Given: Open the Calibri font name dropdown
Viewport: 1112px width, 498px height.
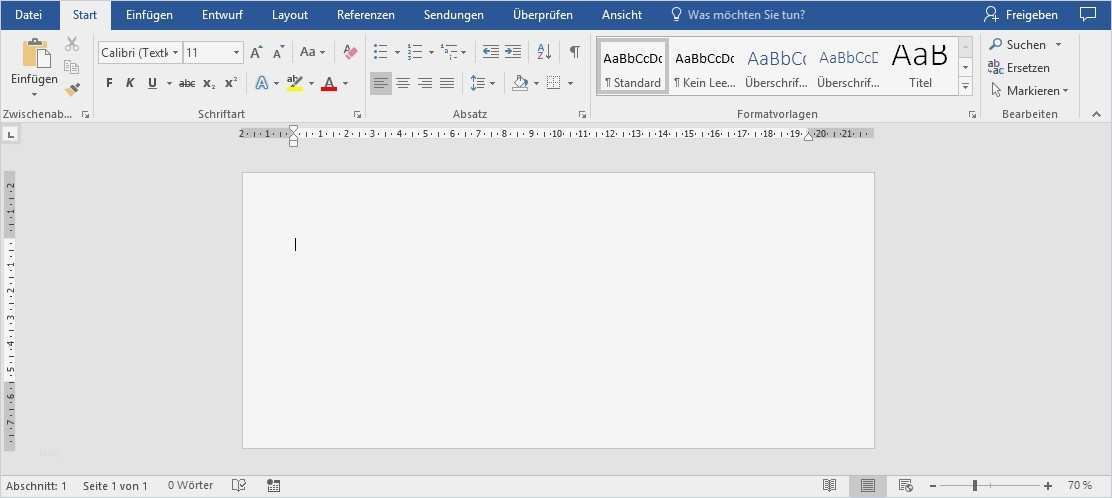Looking at the screenshot, I should pos(175,52).
